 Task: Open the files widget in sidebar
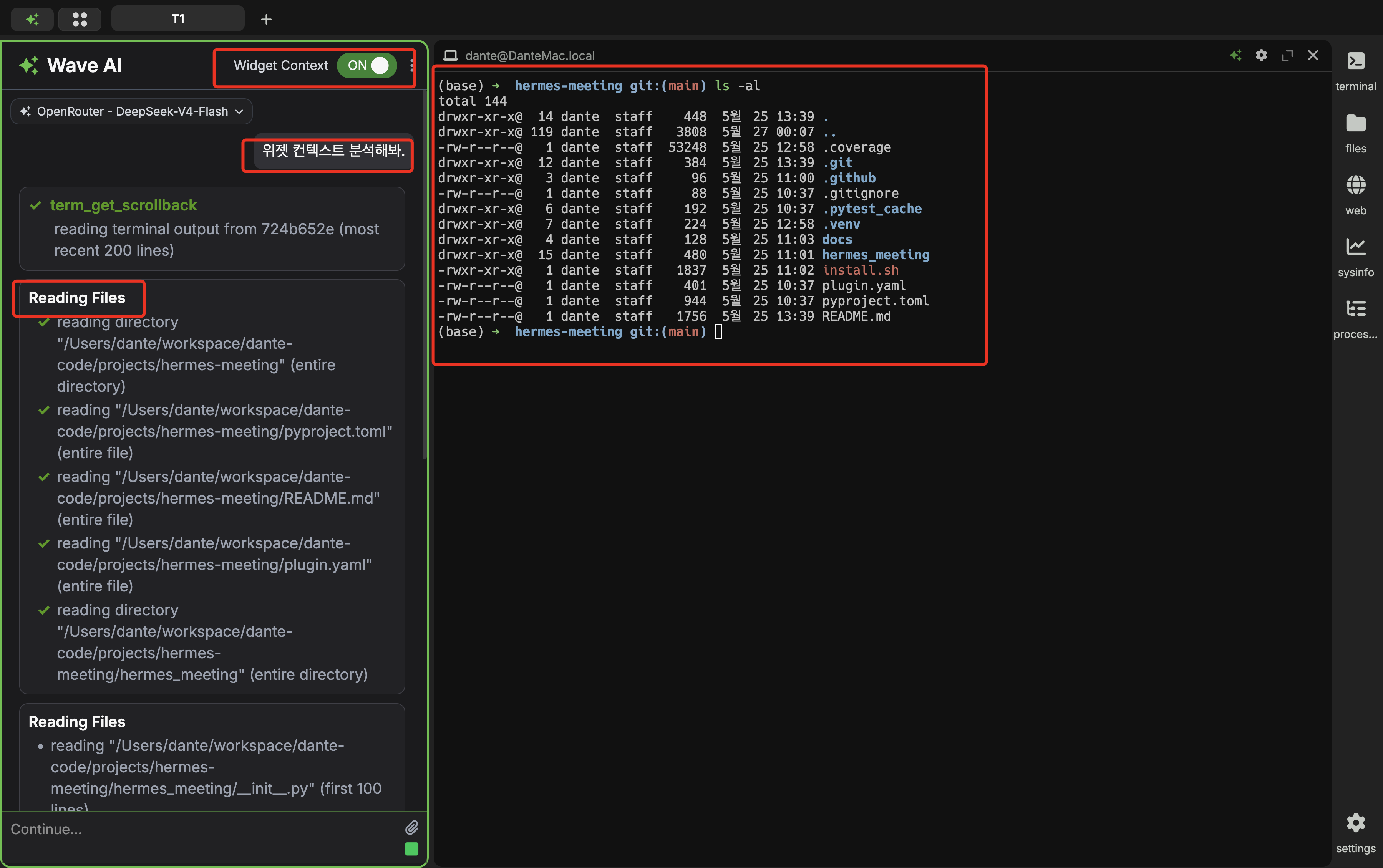coord(1355,134)
